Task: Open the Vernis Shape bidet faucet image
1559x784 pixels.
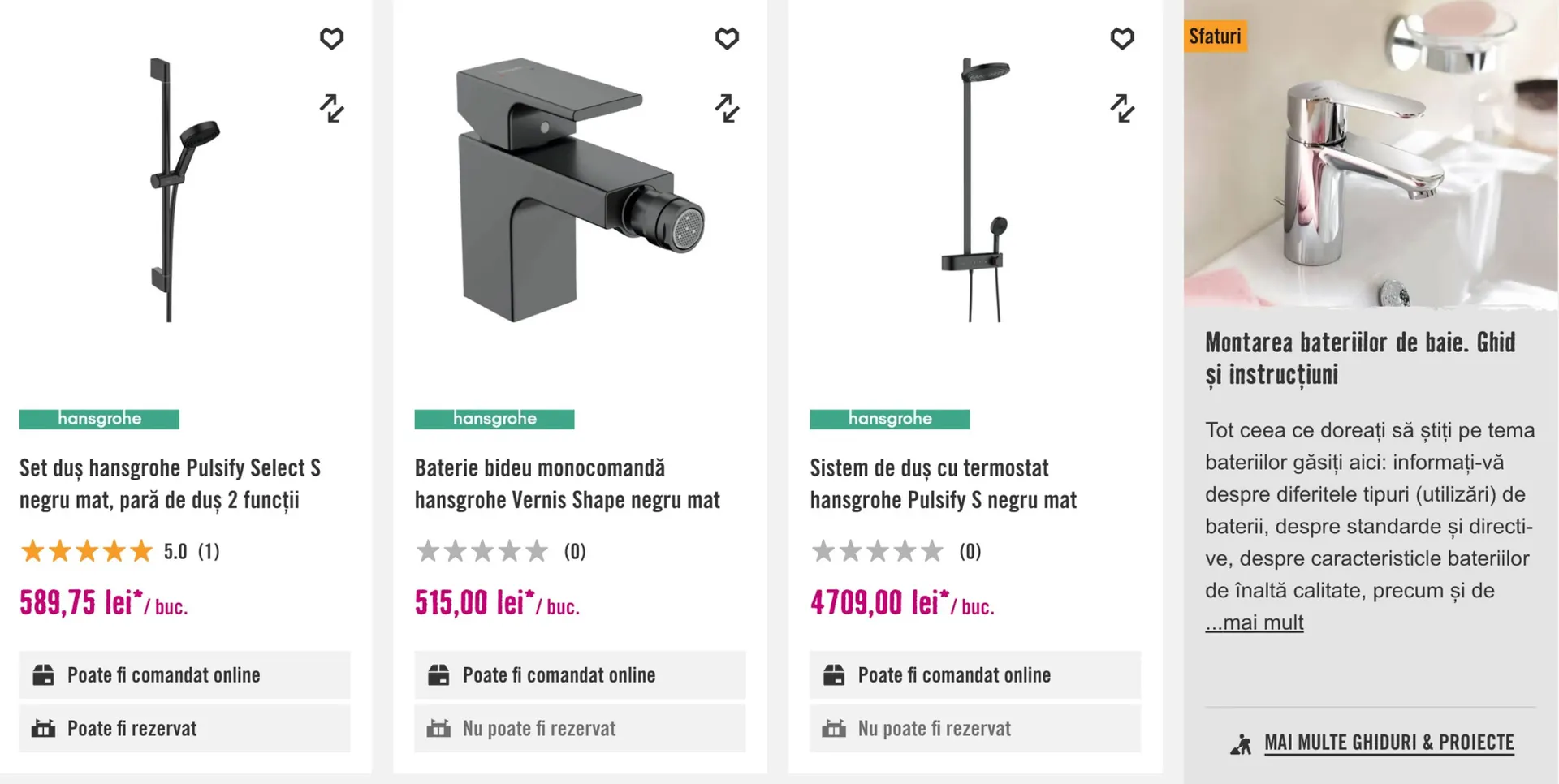Action: pyautogui.click(x=578, y=191)
